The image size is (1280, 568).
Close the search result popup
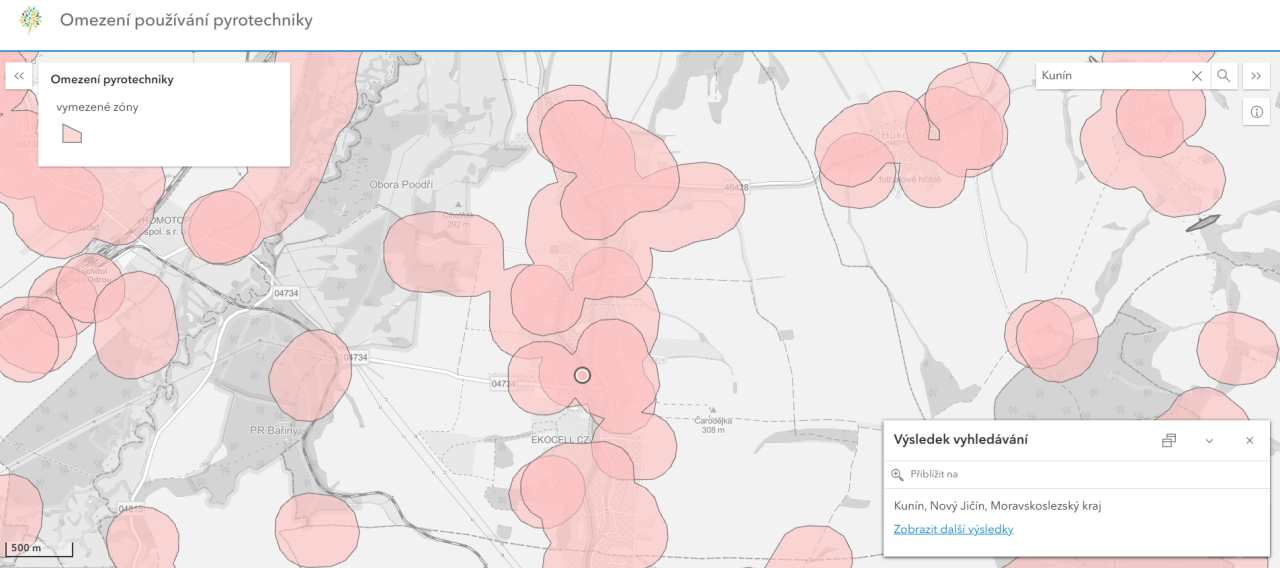(x=1249, y=440)
